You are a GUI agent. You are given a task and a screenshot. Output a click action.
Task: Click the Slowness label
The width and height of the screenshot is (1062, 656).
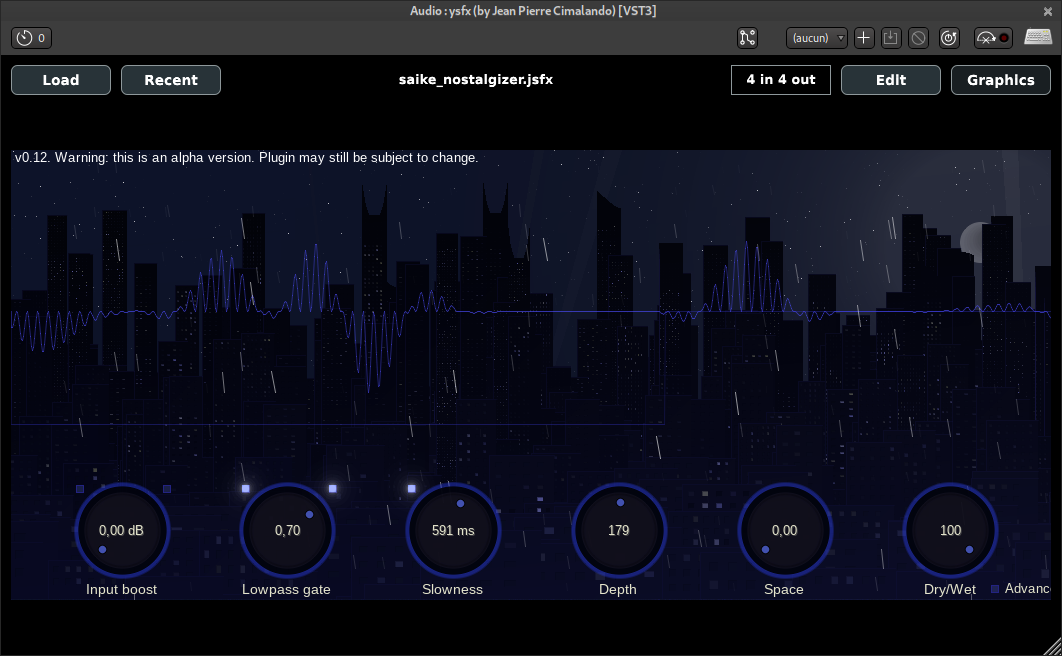(x=452, y=590)
